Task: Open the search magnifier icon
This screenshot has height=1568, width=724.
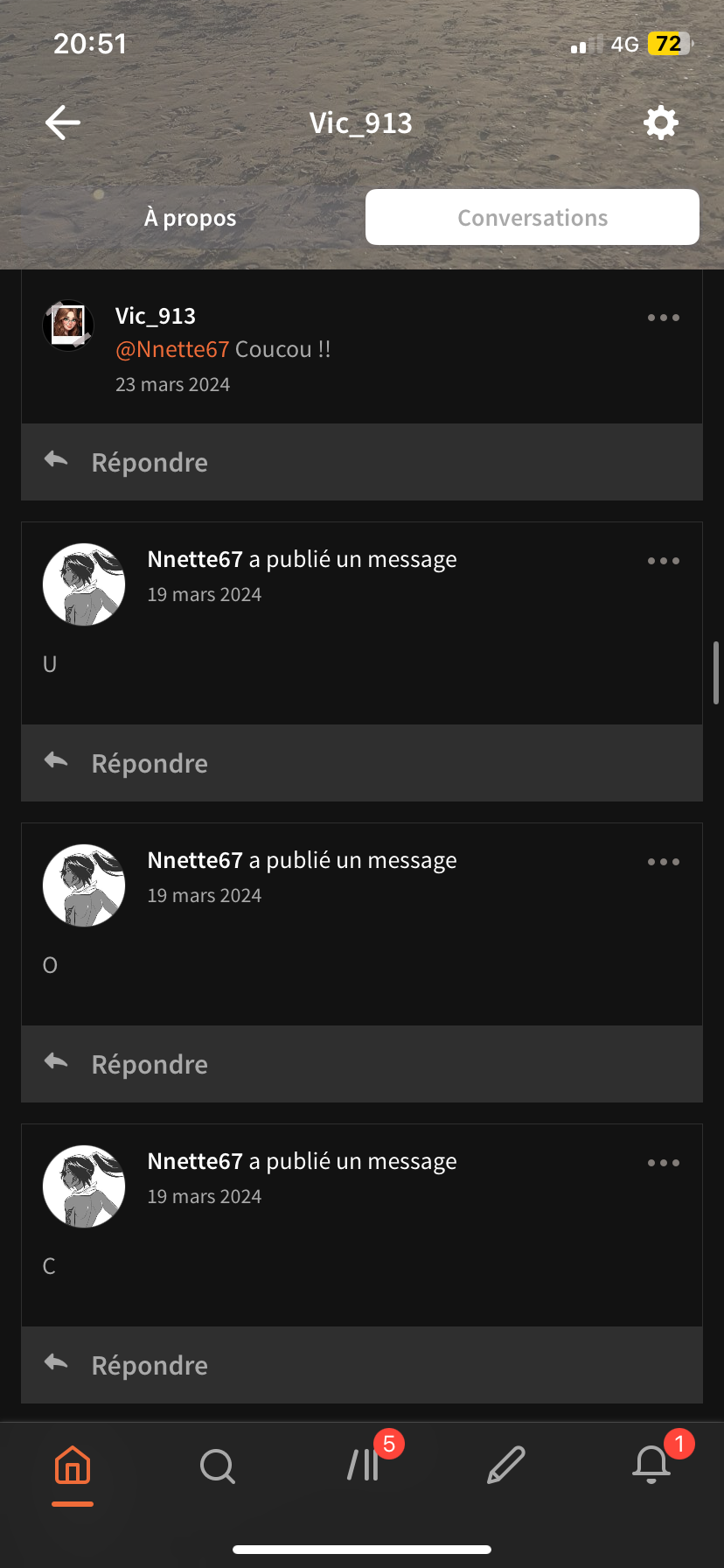Action: [x=218, y=1466]
